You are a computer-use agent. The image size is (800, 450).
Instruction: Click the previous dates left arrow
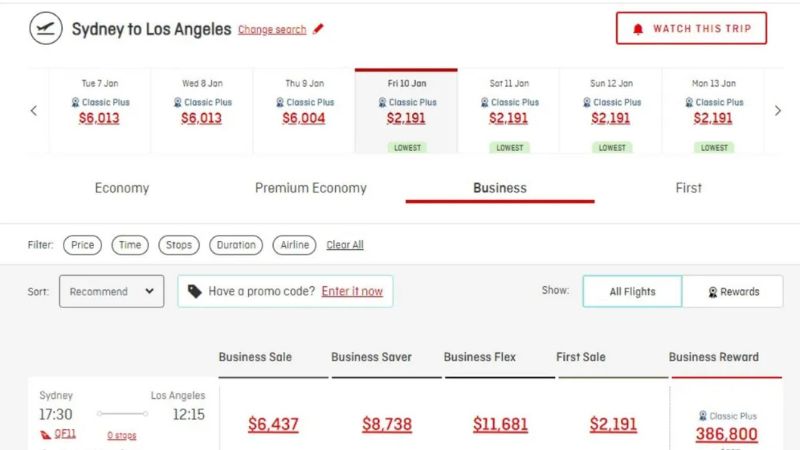pyautogui.click(x=33, y=111)
